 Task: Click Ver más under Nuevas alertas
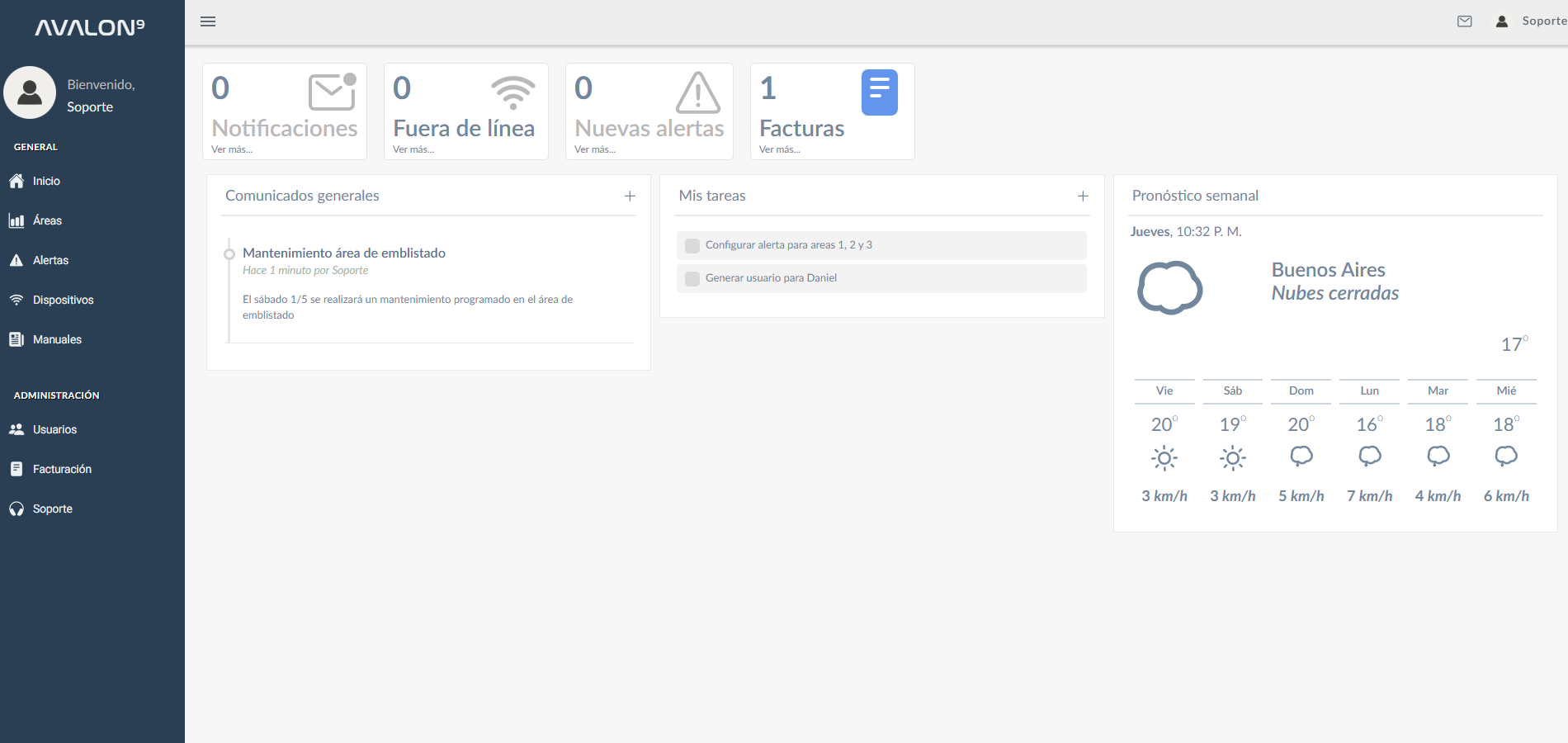click(x=595, y=149)
